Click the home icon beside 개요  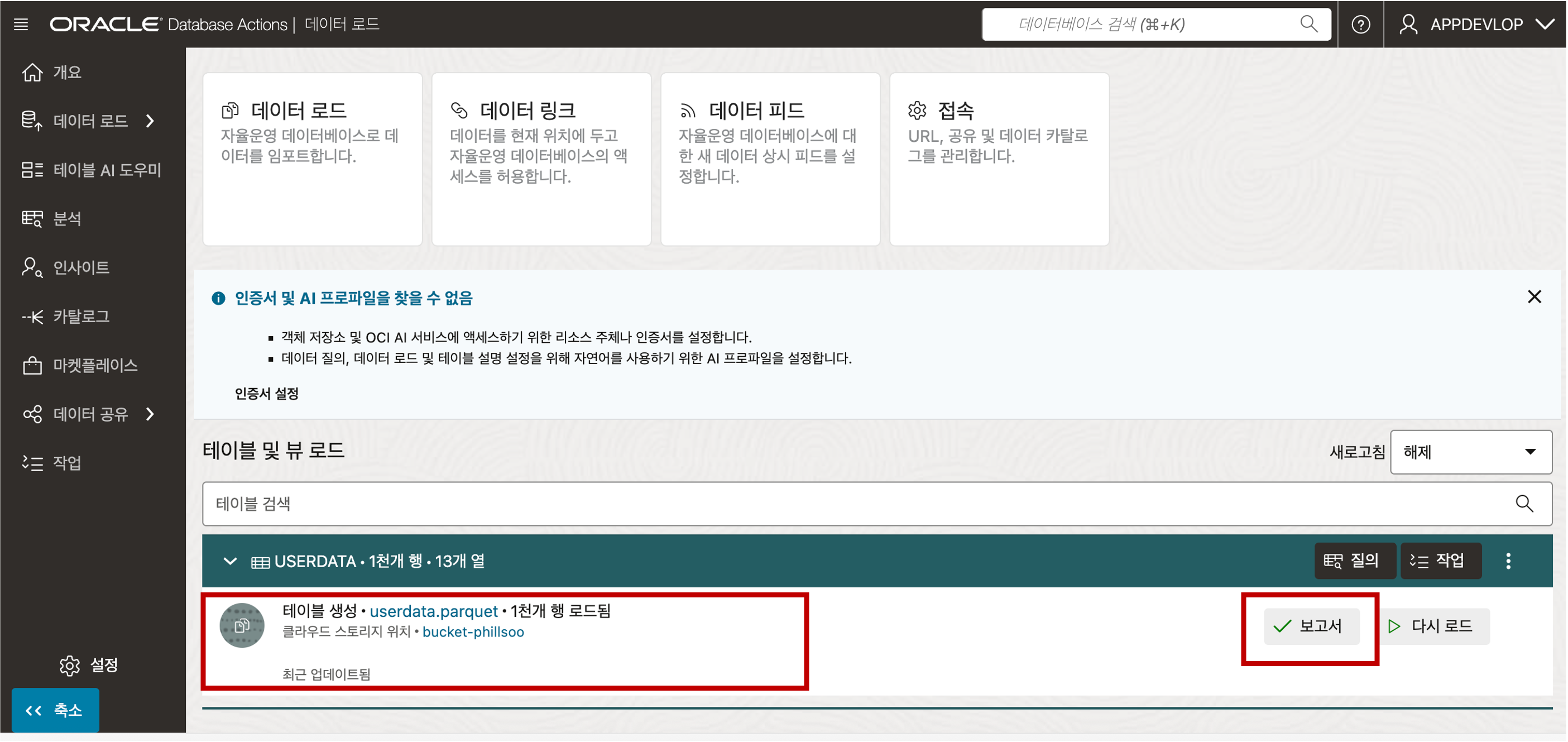(x=32, y=73)
